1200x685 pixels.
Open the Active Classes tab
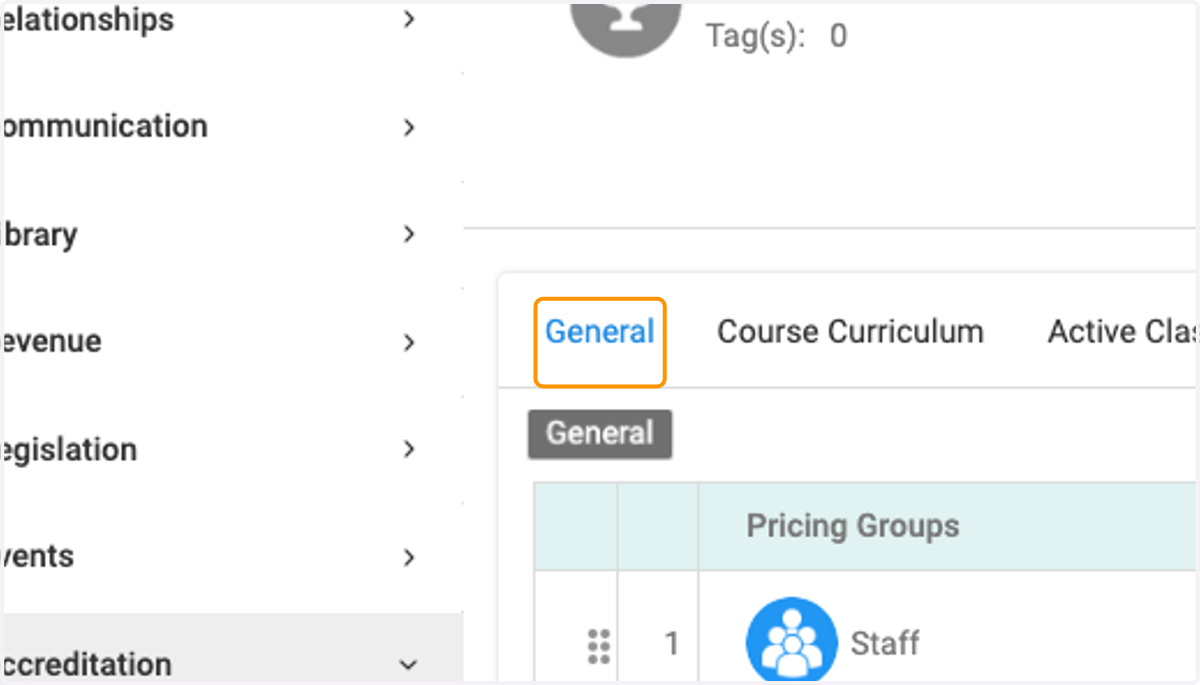tap(1122, 332)
